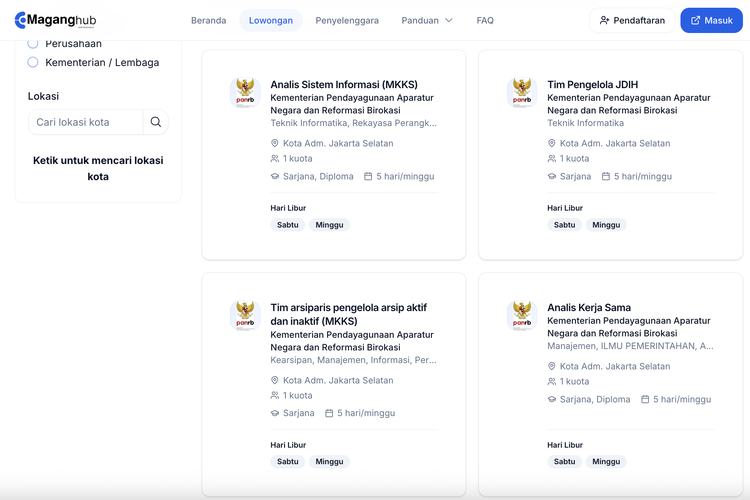Open the FAQ nav item
Screen dimensions: 750x500
pos(485,21)
